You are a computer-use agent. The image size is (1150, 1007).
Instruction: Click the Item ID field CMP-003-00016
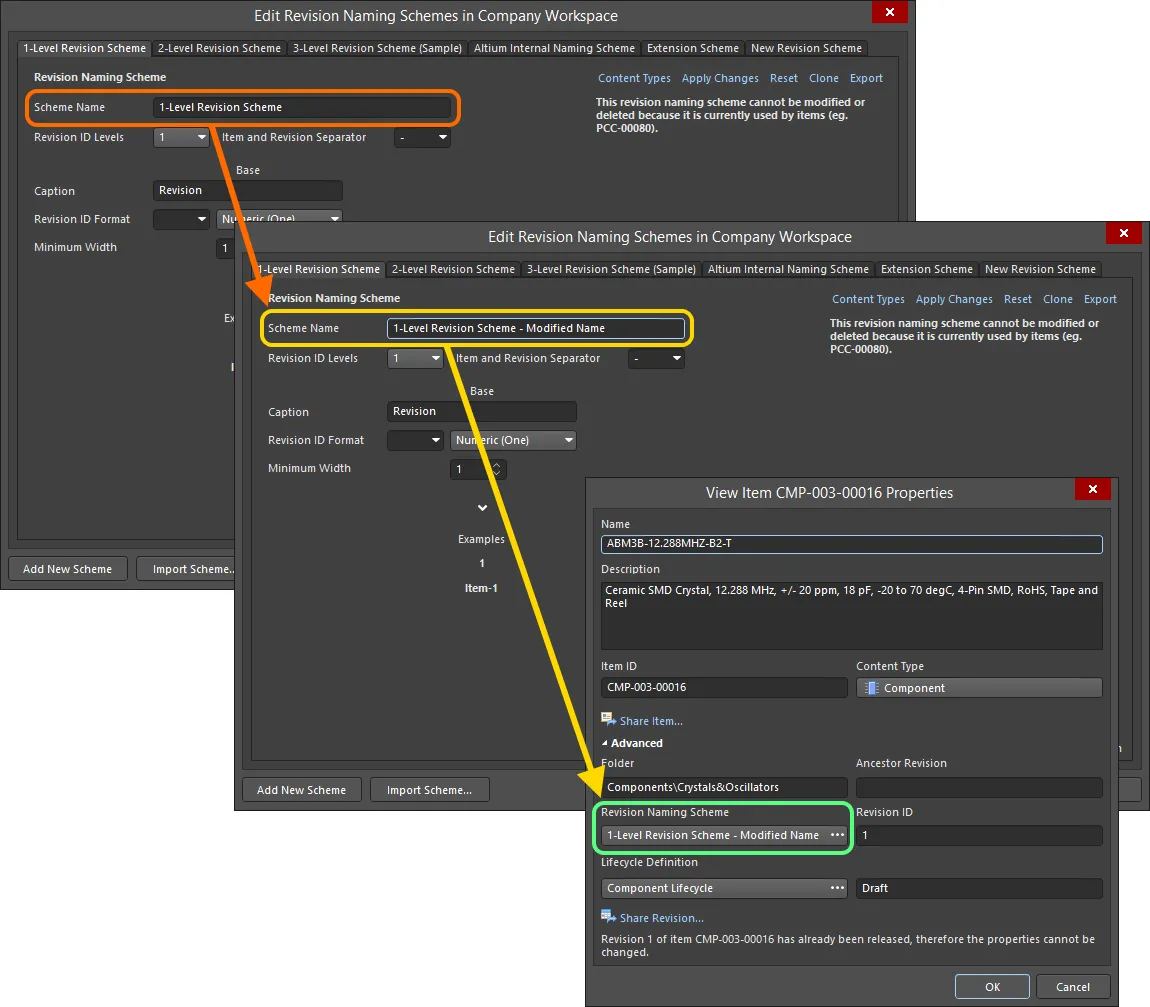[724, 687]
